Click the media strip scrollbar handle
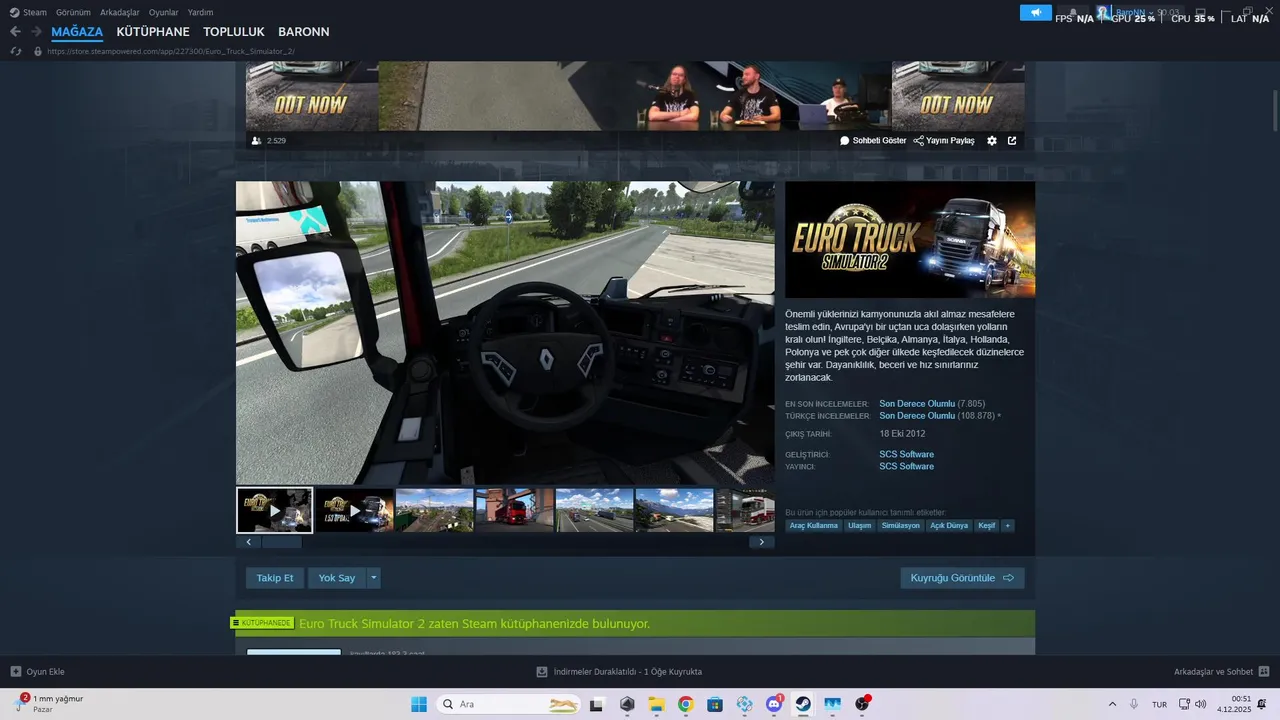 [281, 542]
